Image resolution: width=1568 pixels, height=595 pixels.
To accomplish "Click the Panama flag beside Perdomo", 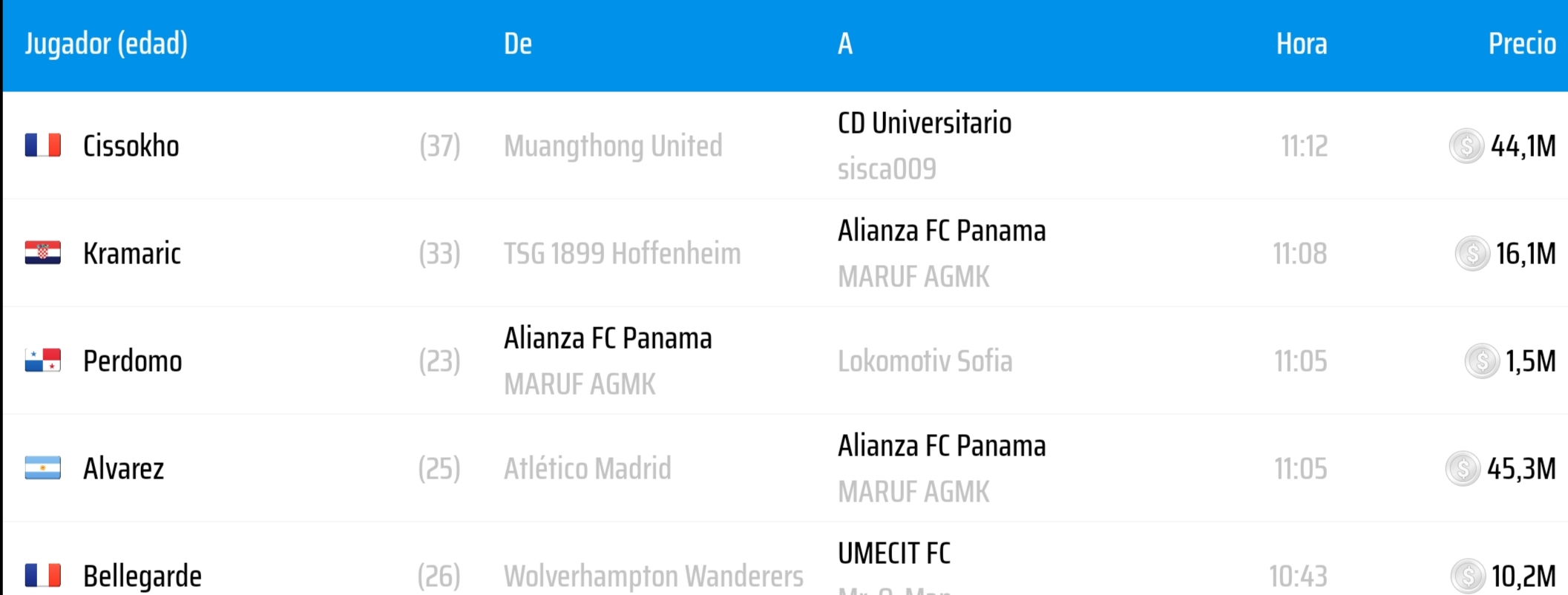I will (43, 361).
